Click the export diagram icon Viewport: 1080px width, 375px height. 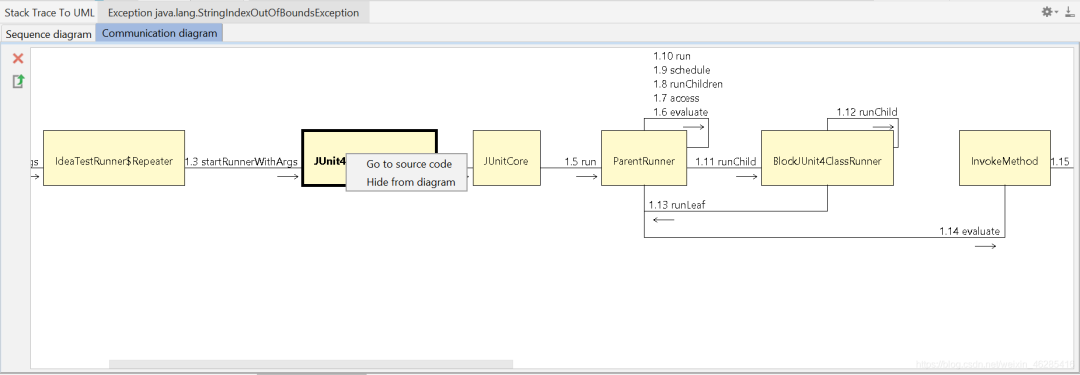19,81
